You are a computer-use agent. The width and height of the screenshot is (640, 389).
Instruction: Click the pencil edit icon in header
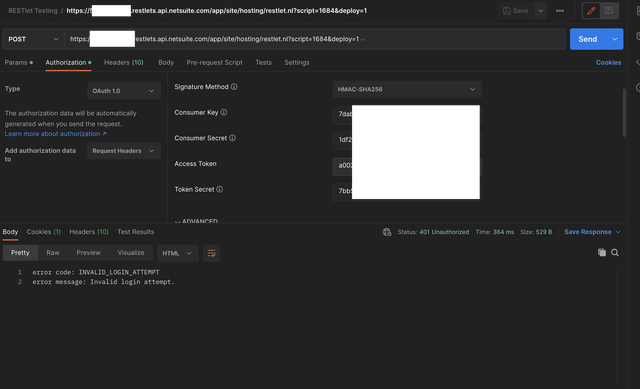pos(591,11)
